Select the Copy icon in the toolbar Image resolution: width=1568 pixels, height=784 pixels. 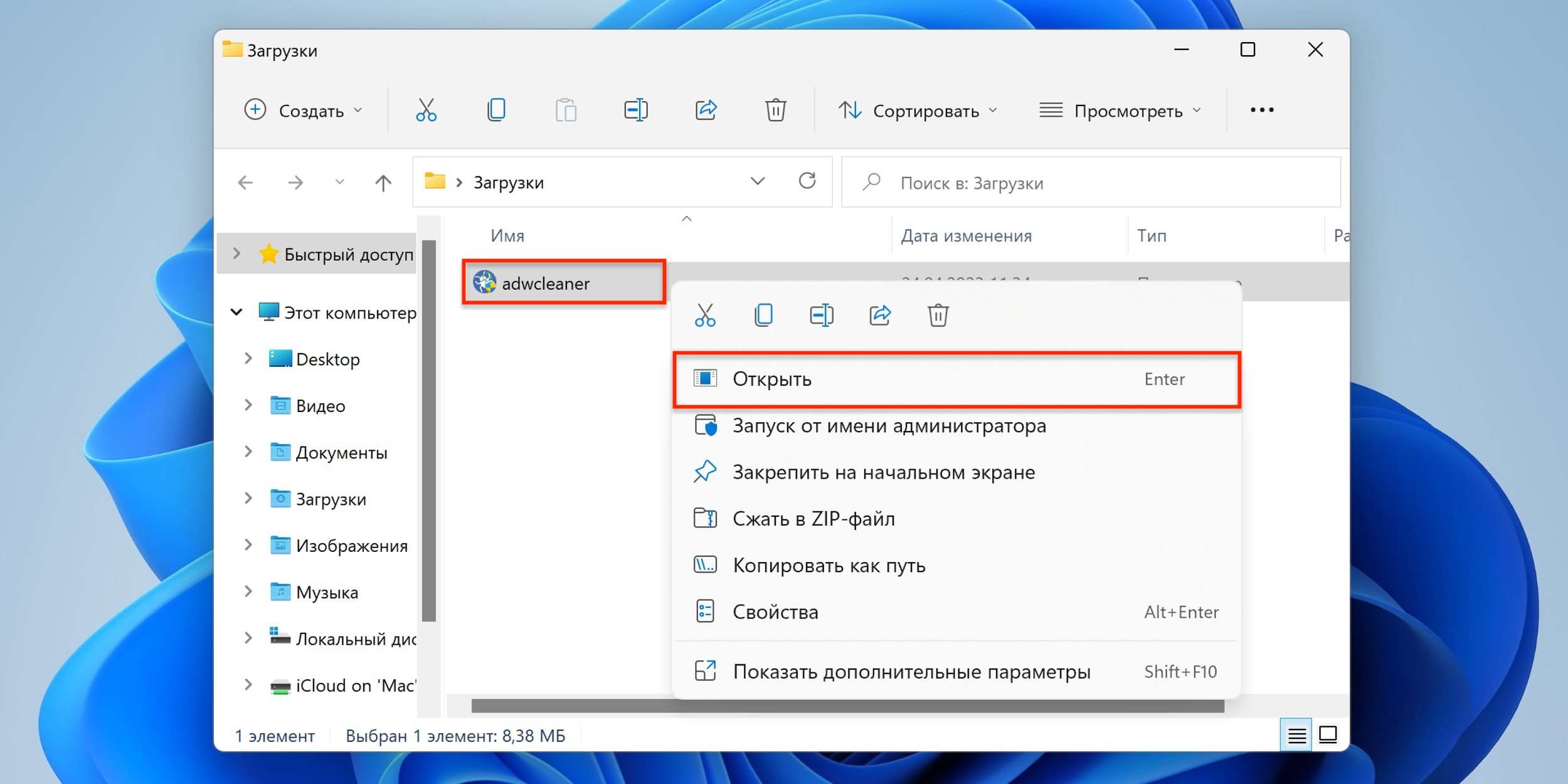pos(497,110)
